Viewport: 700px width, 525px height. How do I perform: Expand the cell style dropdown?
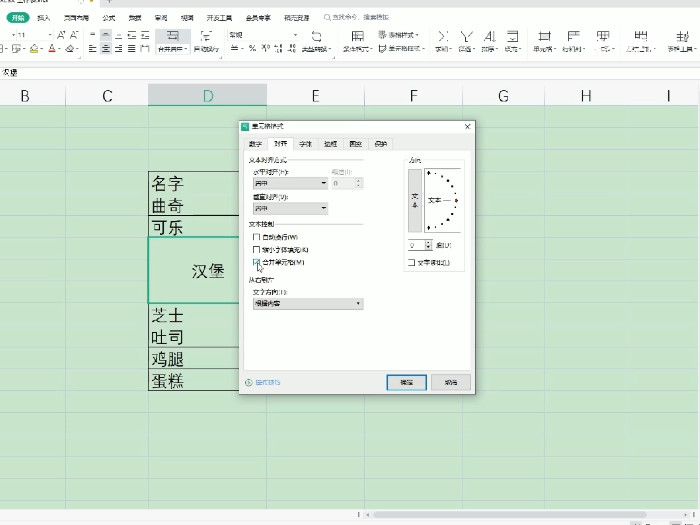(422, 49)
